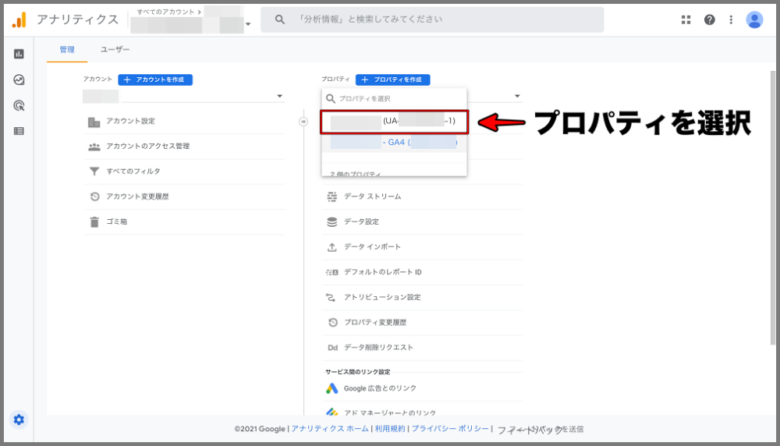Expand the プロパティ selector dropdown arrow
Image resolution: width=780 pixels, height=446 pixels.
(517, 96)
